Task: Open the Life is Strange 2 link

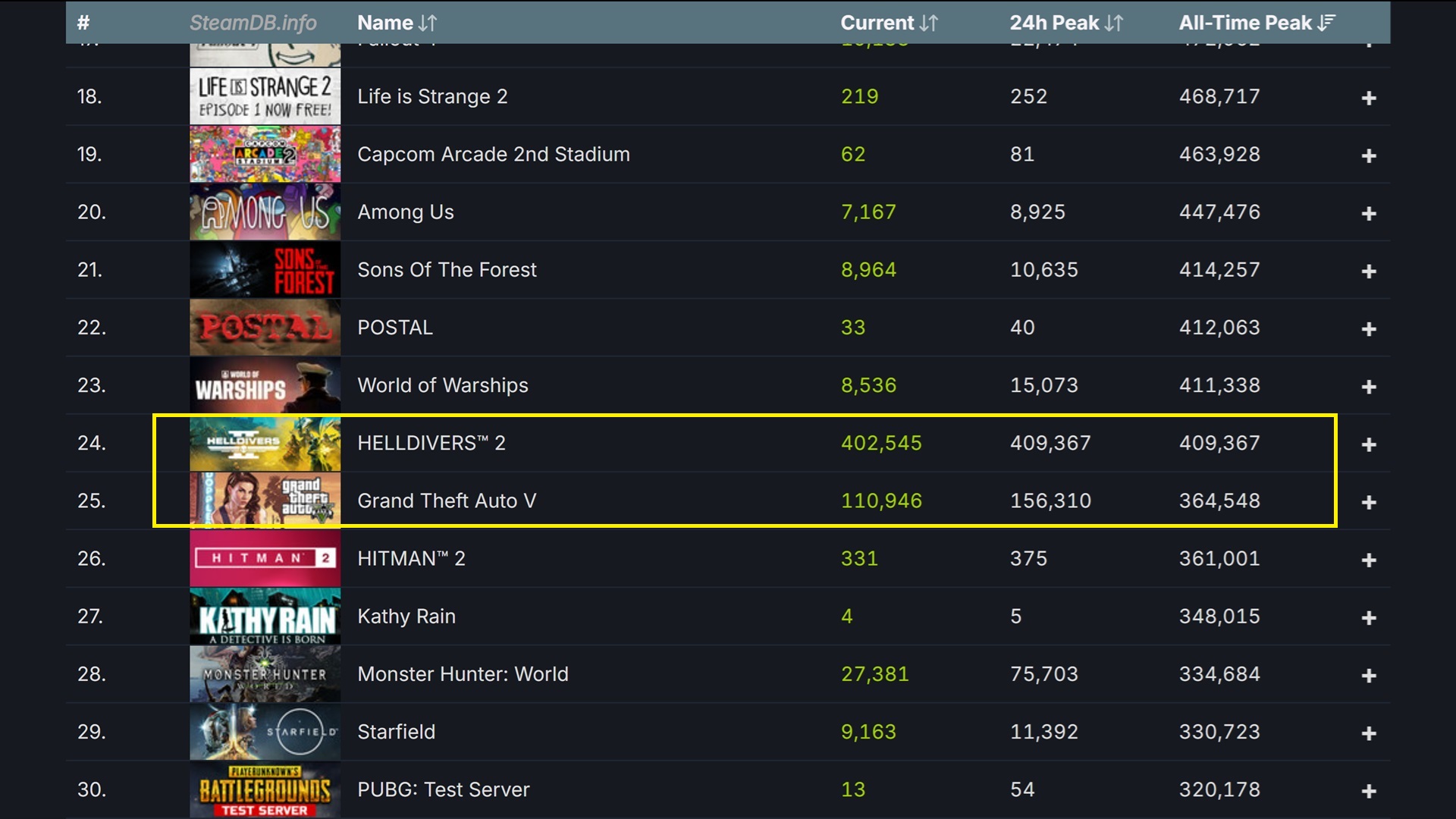Action: 432,96
